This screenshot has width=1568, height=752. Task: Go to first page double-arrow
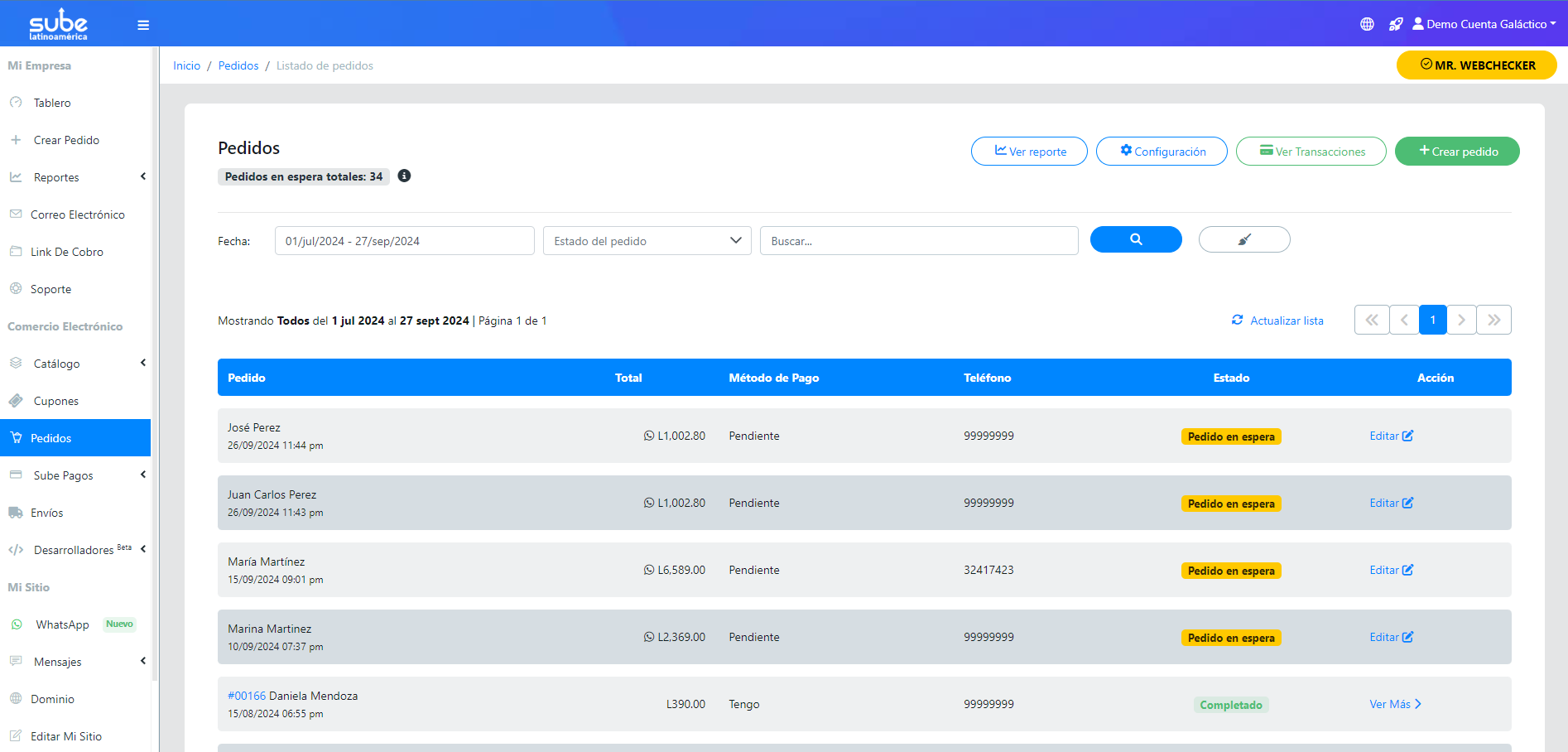tap(1371, 320)
